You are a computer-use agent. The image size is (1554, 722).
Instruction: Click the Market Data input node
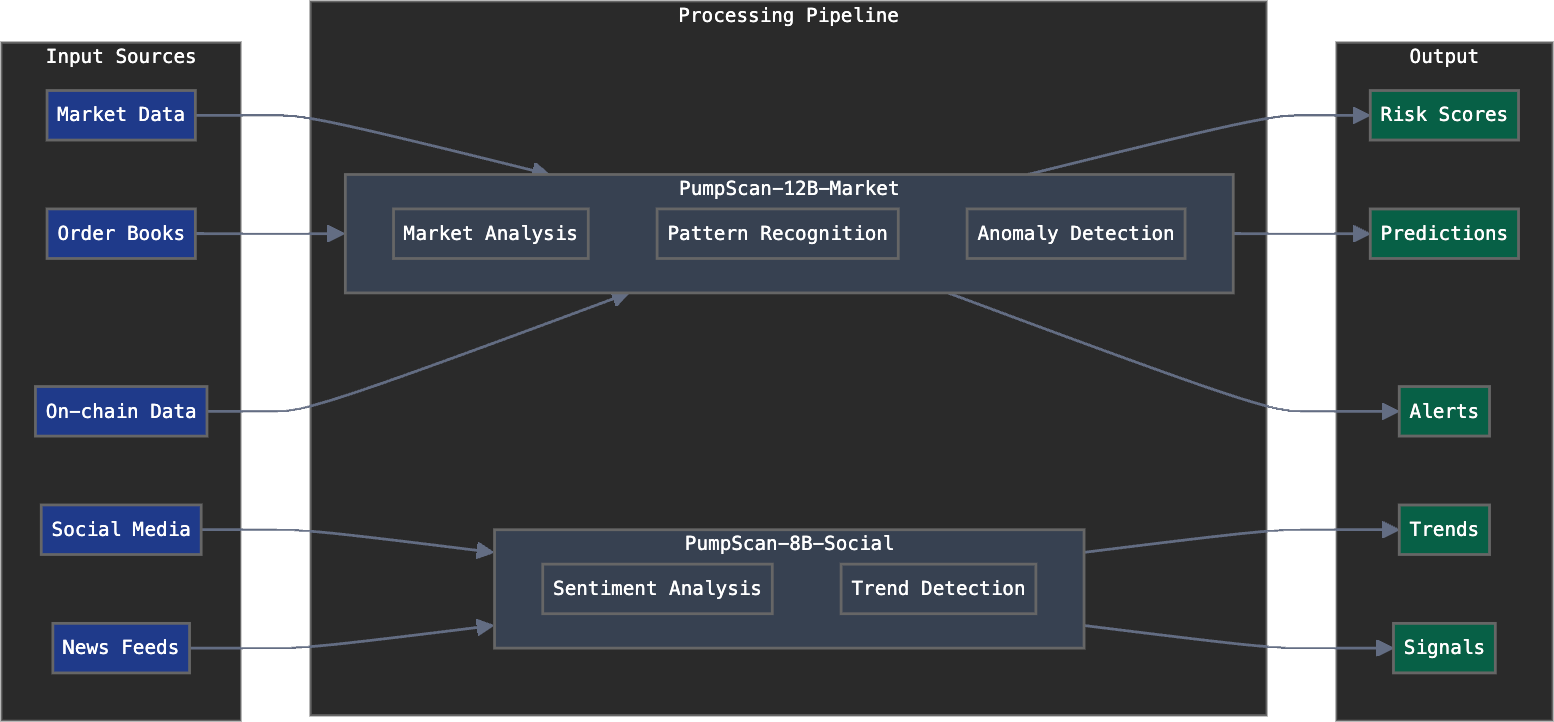tap(121, 115)
